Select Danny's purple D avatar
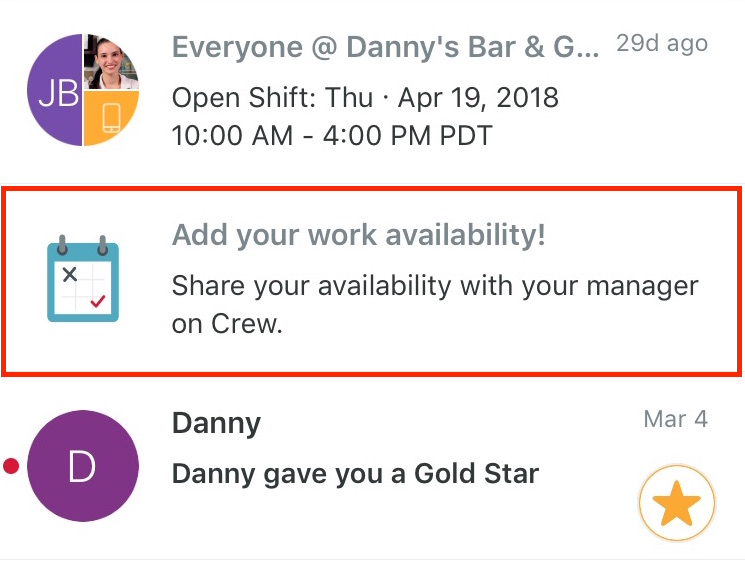This screenshot has width=745, height=561. (83, 466)
